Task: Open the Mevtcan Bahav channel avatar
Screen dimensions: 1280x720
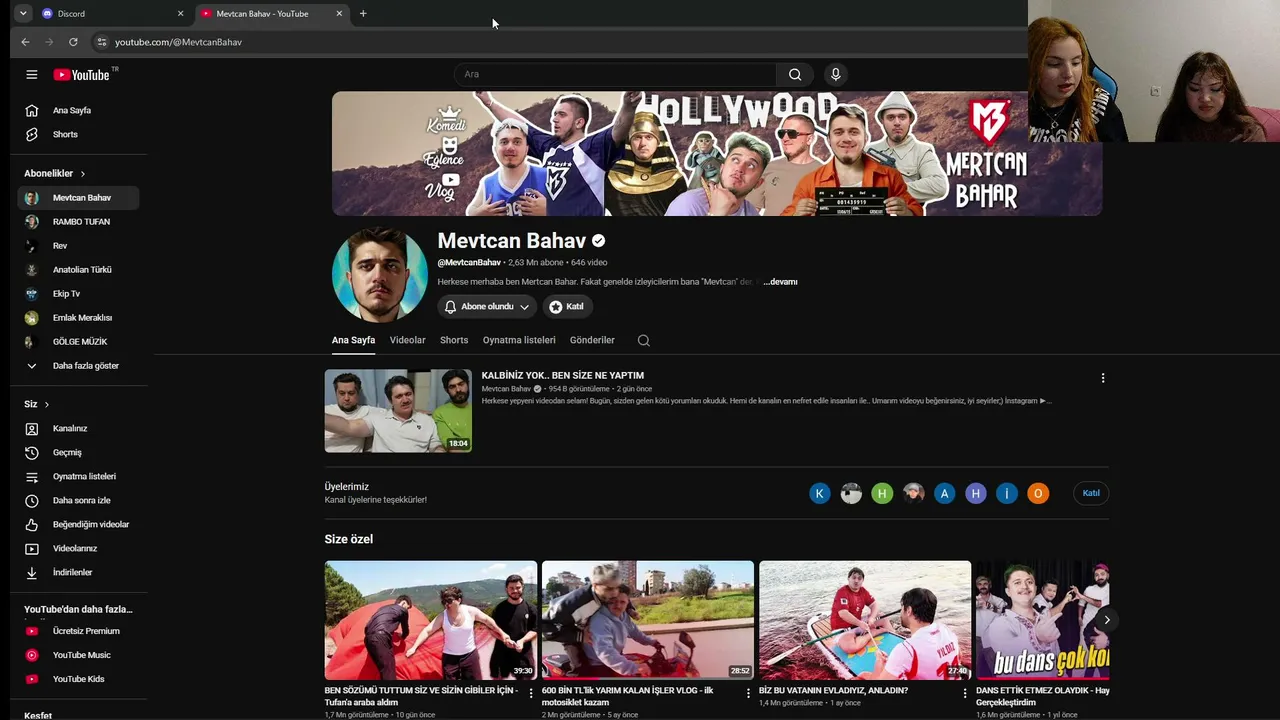Action: [380, 275]
